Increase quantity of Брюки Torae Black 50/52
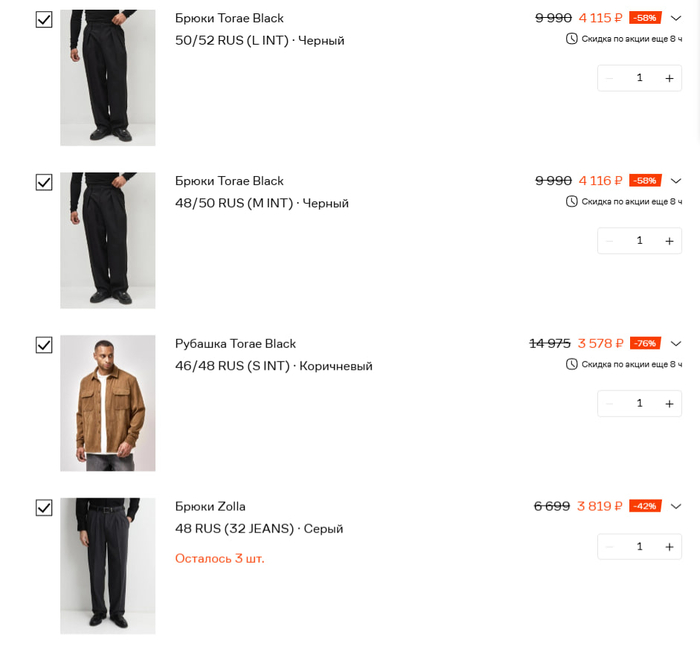 [x=669, y=78]
